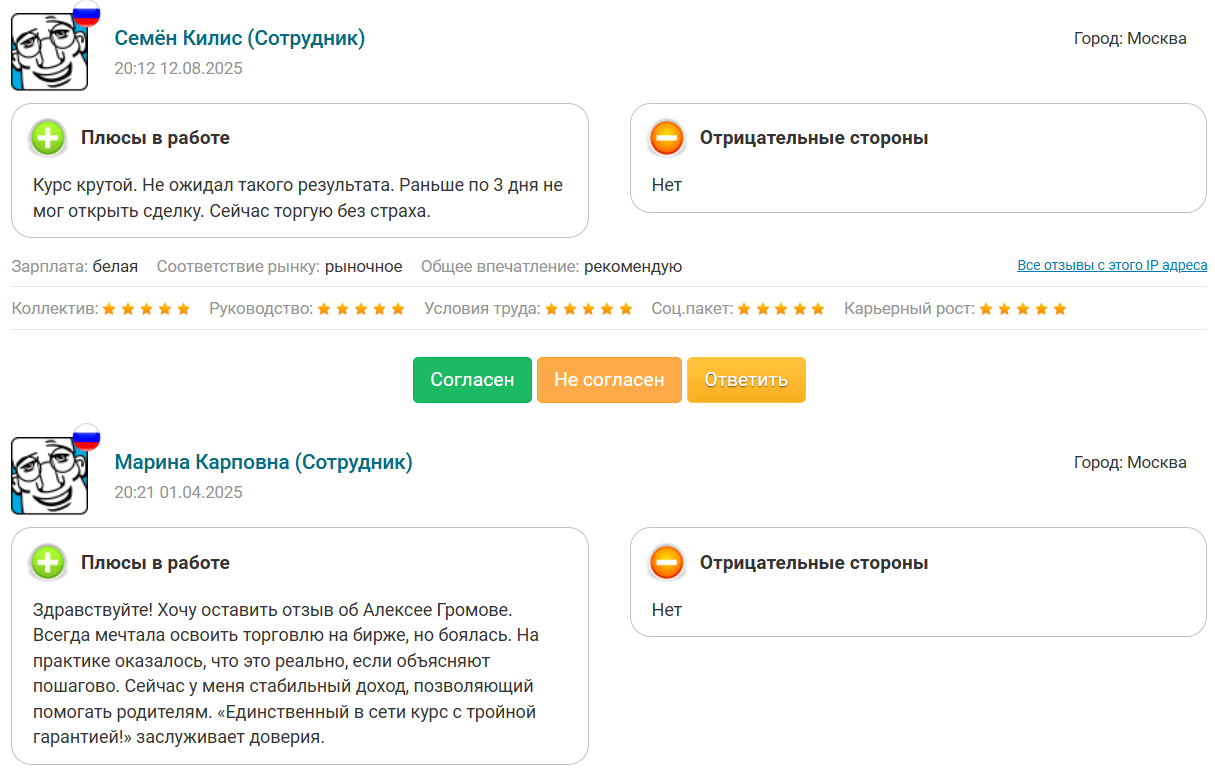Click the orange minus icon on Марина's review
Screen dimensions: 1215x771
tap(666, 563)
